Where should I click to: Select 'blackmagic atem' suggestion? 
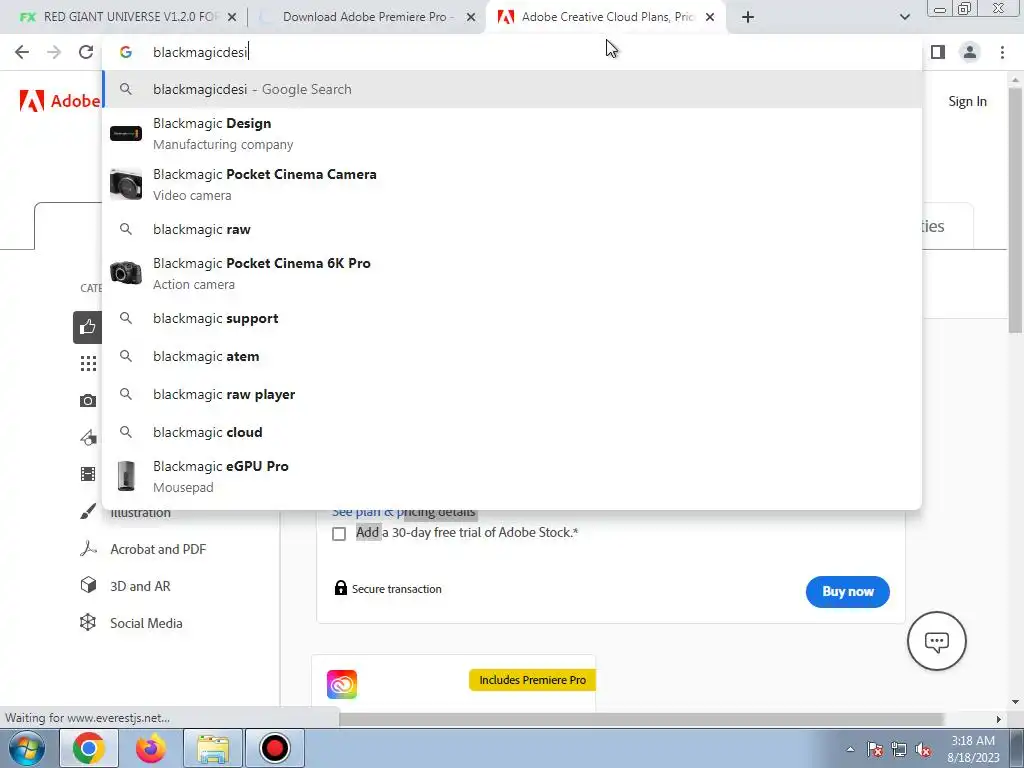click(x=512, y=356)
